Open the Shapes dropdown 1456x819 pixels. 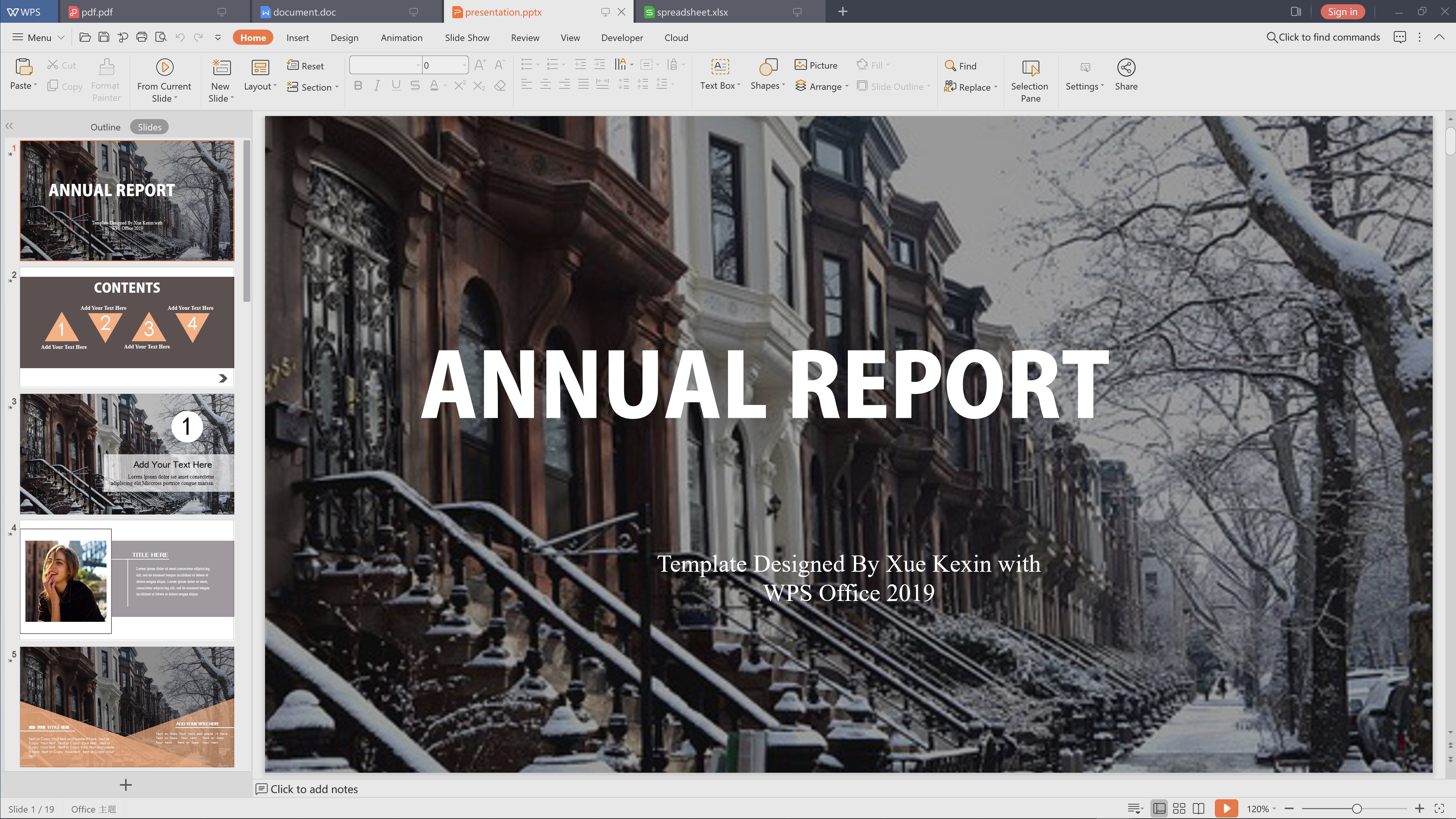767,85
